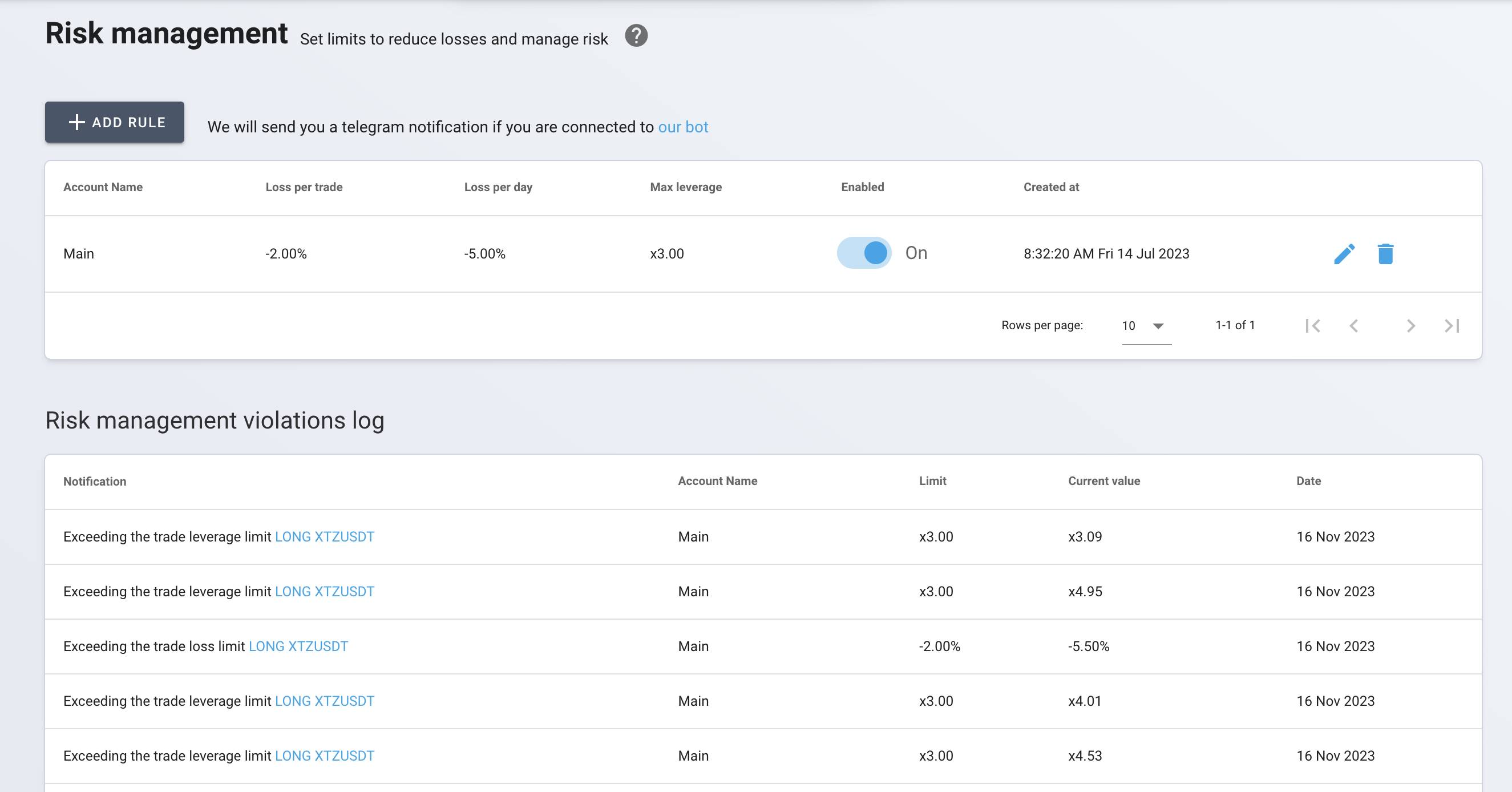The height and width of the screenshot is (792, 1512).
Task: Click the plus icon on Add Rule
Action: (x=77, y=122)
